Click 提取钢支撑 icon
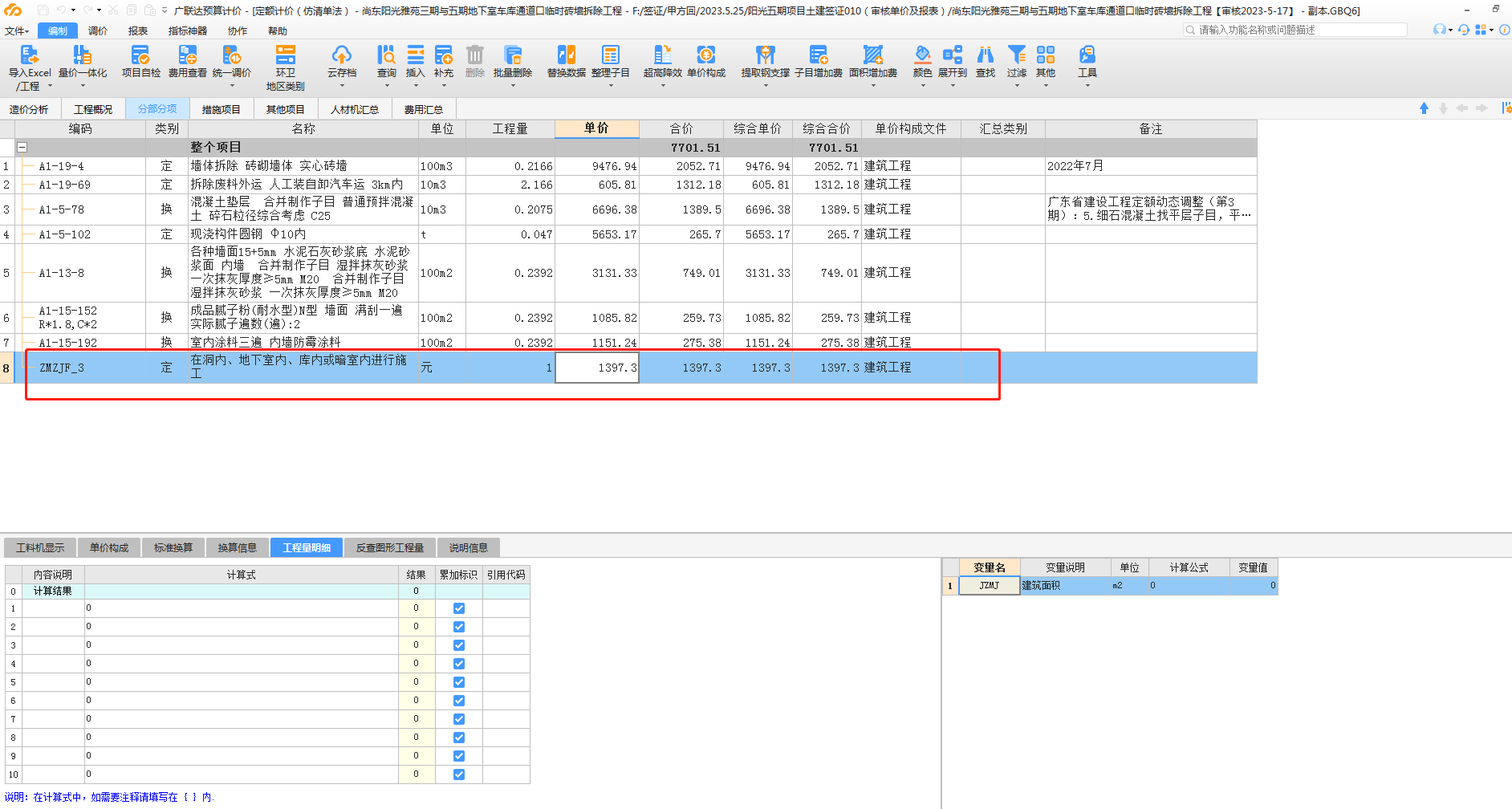This screenshot has height=809, width=1512. 766,55
